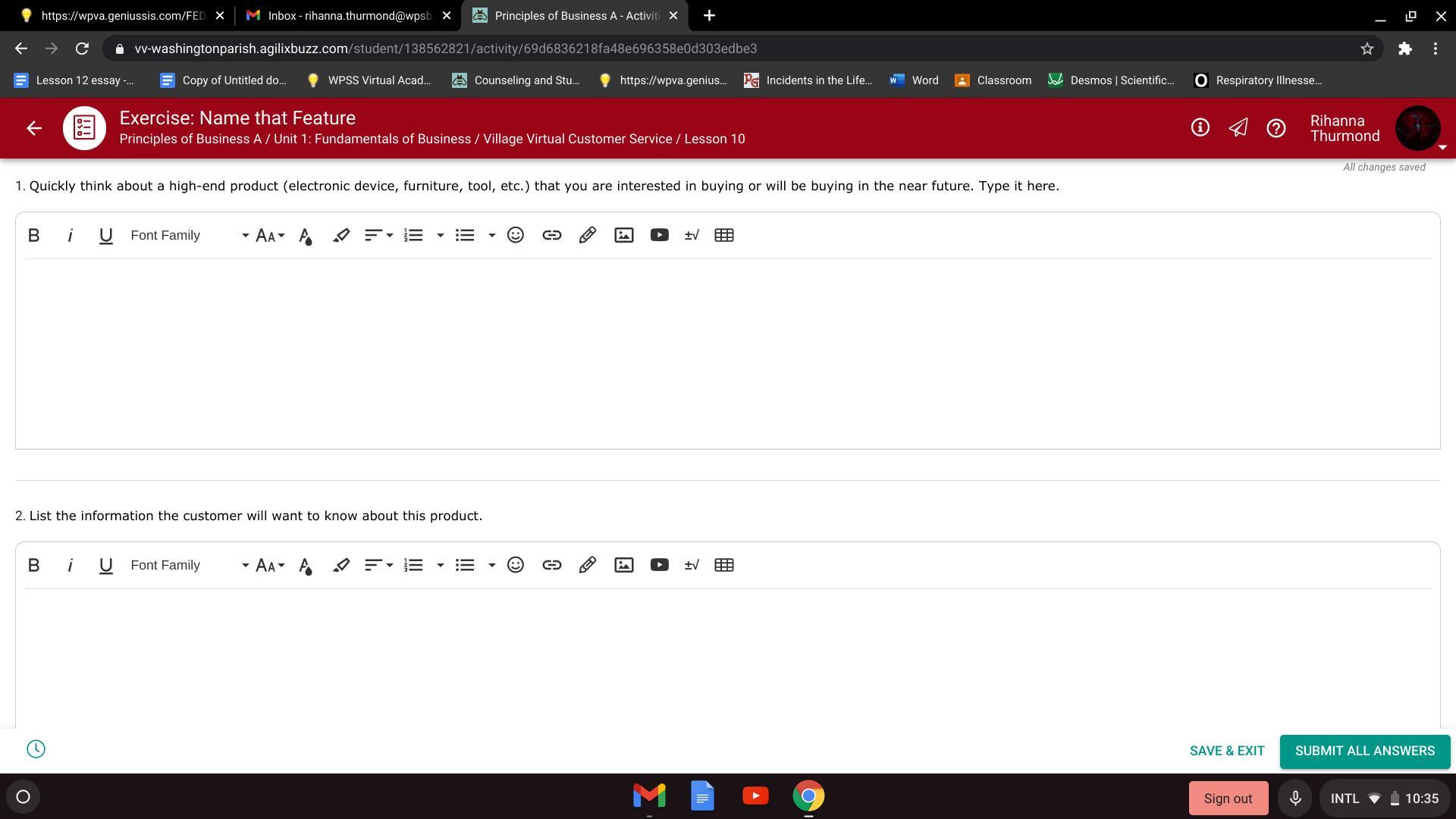Open the activity info icon in header
Viewport: 1456px width, 819px height.
1200,127
